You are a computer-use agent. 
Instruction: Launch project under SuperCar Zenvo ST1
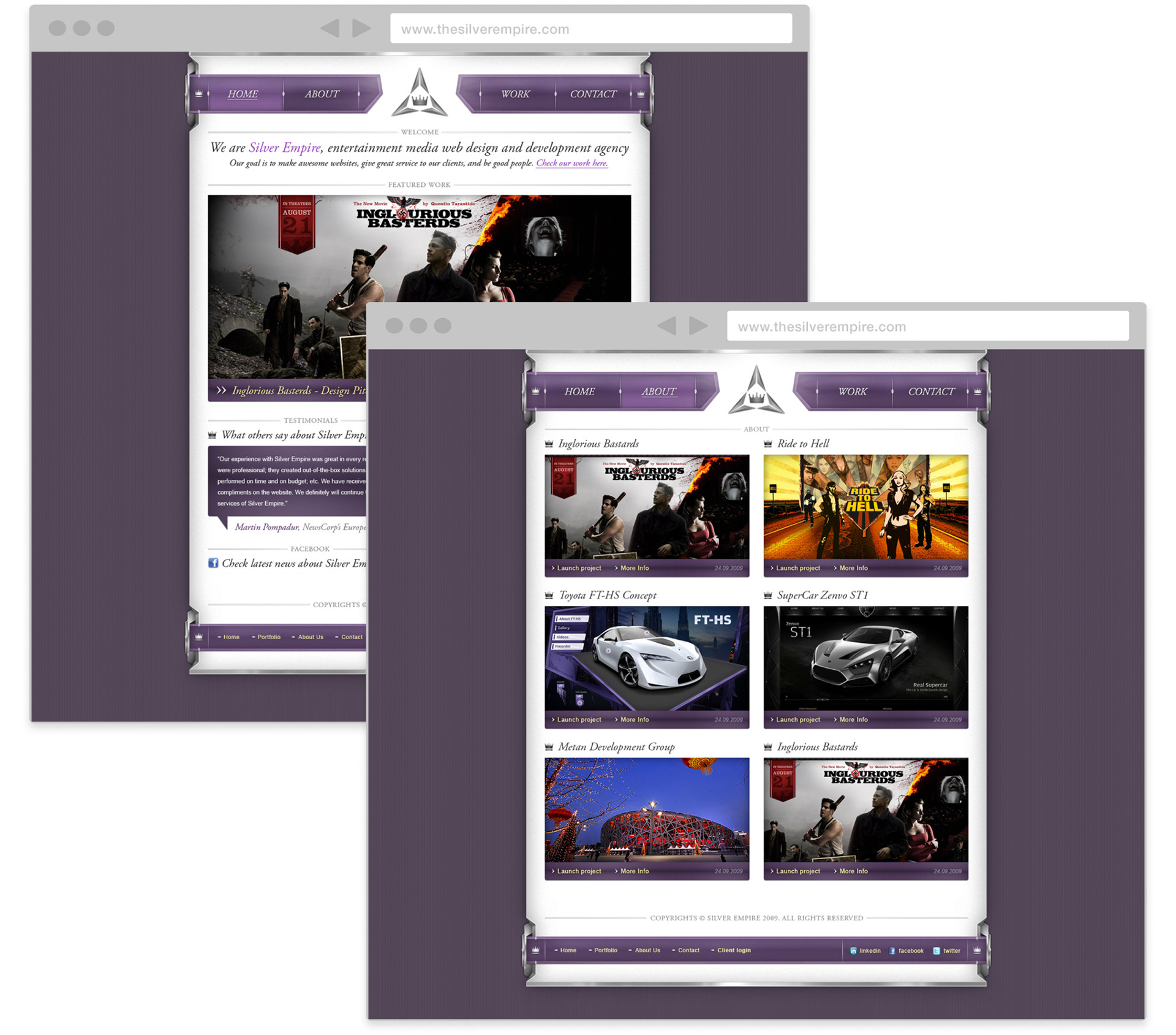(797, 719)
